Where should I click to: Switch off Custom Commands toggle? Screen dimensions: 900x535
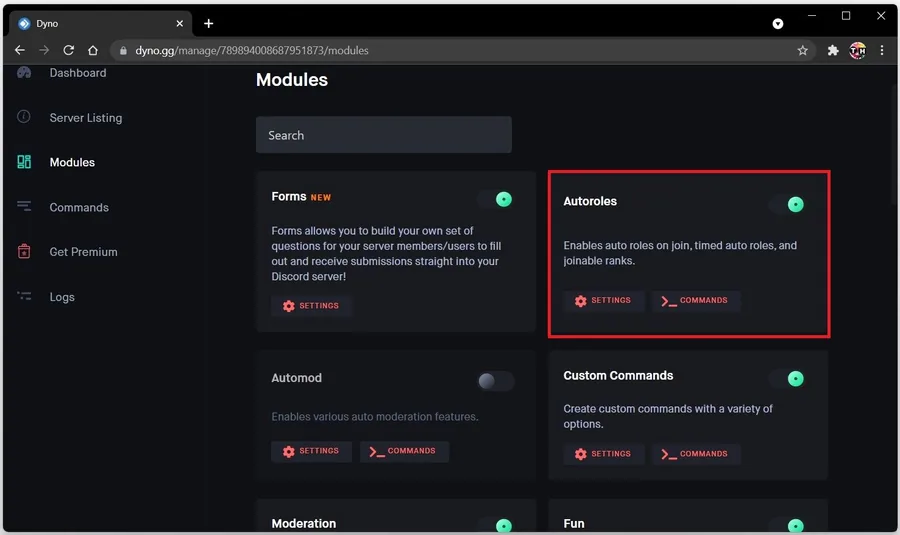click(789, 378)
